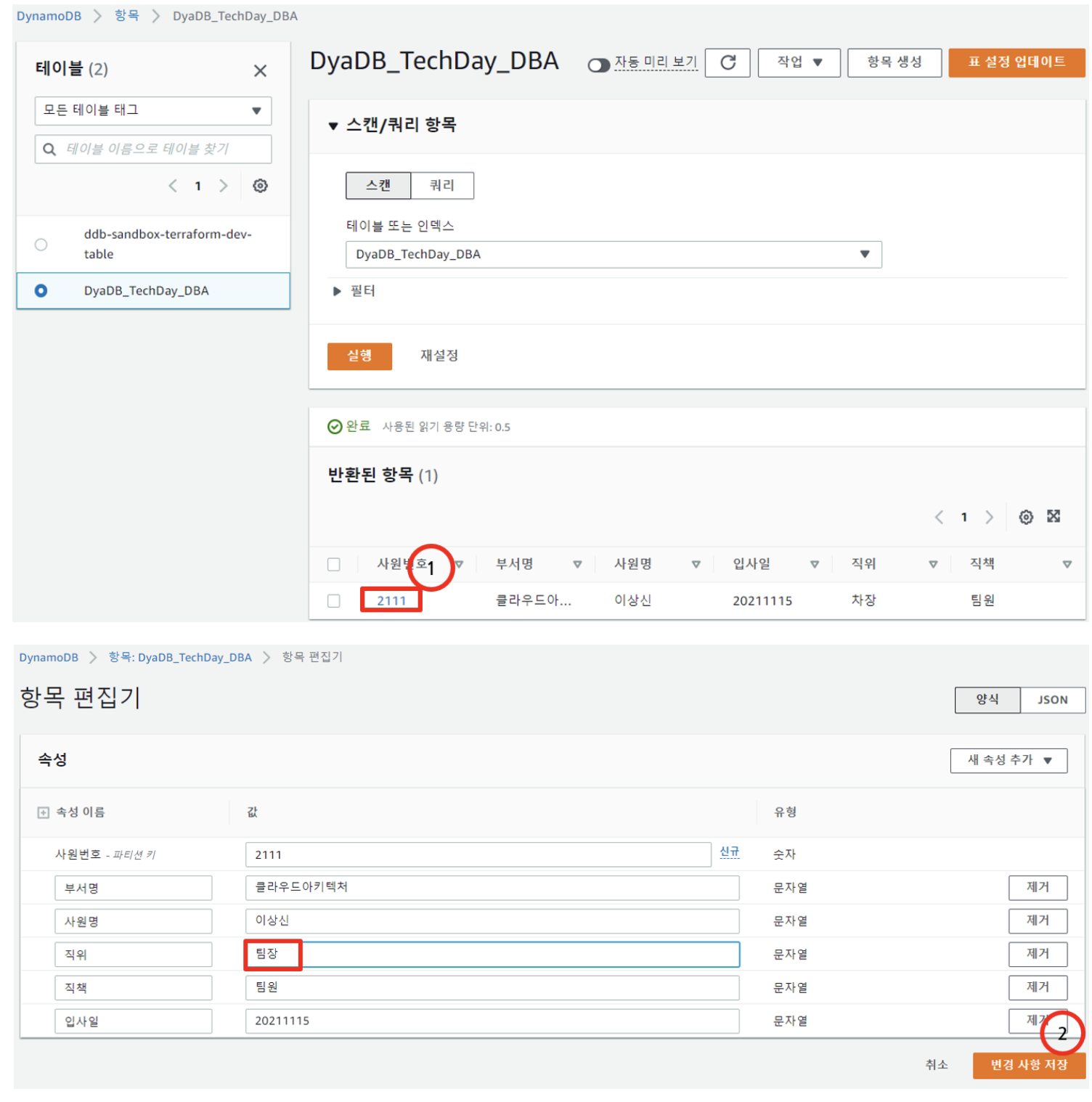Screen dimensions: 1092x1102
Task: Click the 입사일 value field 20211115
Action: click(492, 1021)
